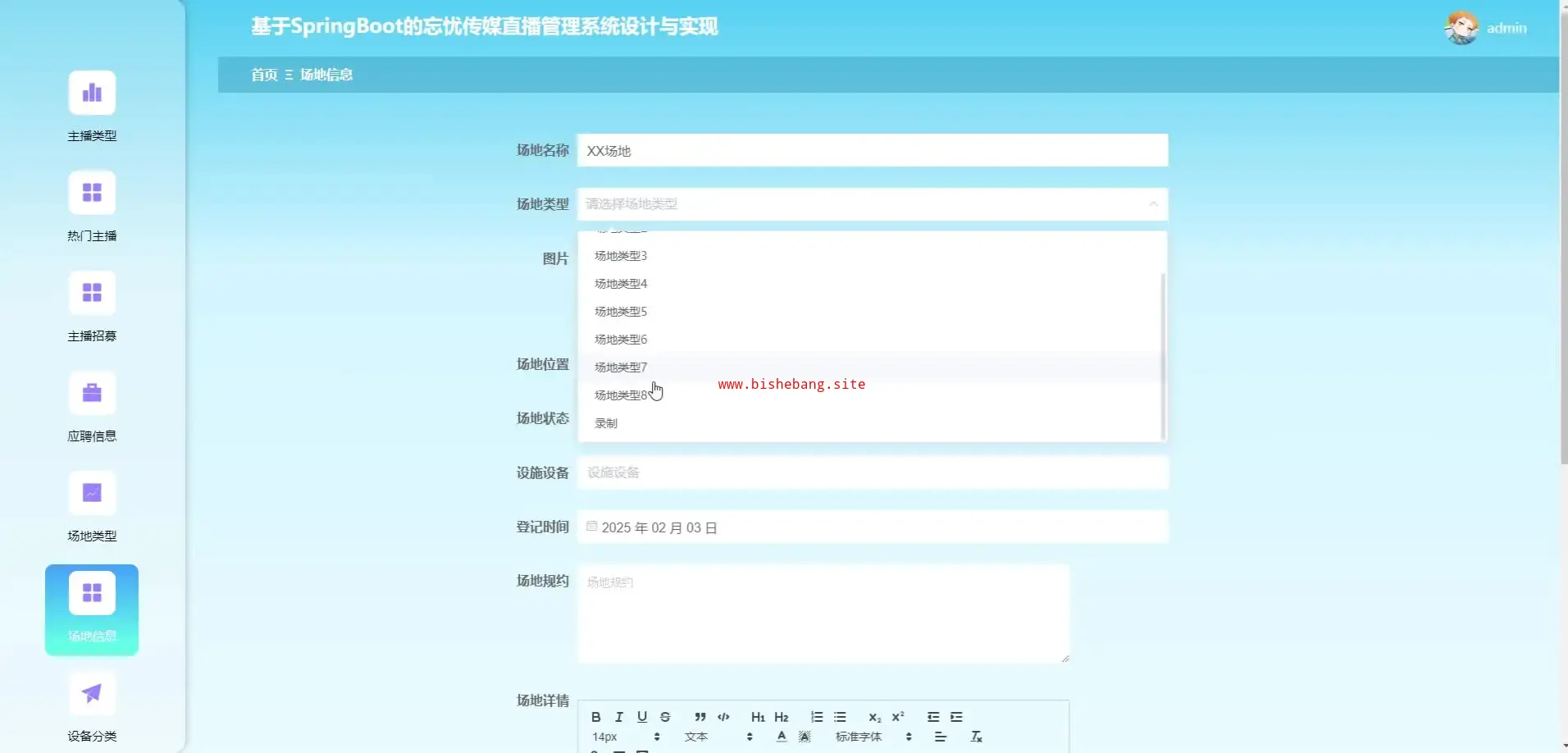The width and height of the screenshot is (1568, 753).
Task: Open the 标准字体 font family dropdown
Action: coord(873,737)
